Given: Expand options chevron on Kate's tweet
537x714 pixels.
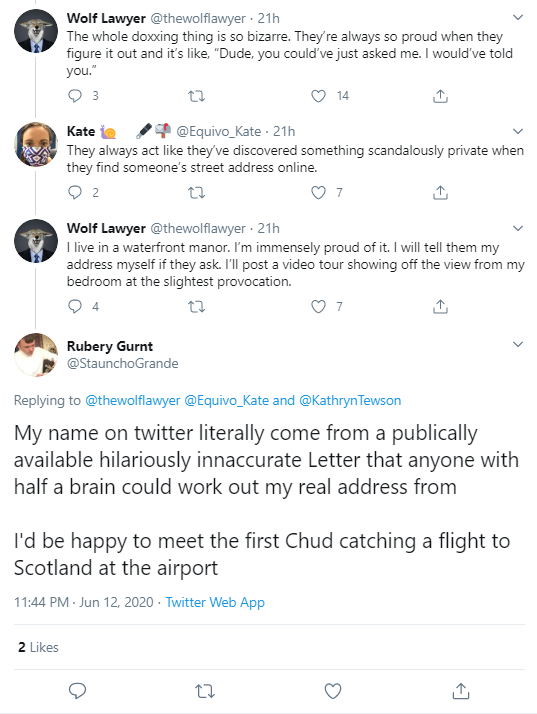Looking at the screenshot, I should click(518, 132).
